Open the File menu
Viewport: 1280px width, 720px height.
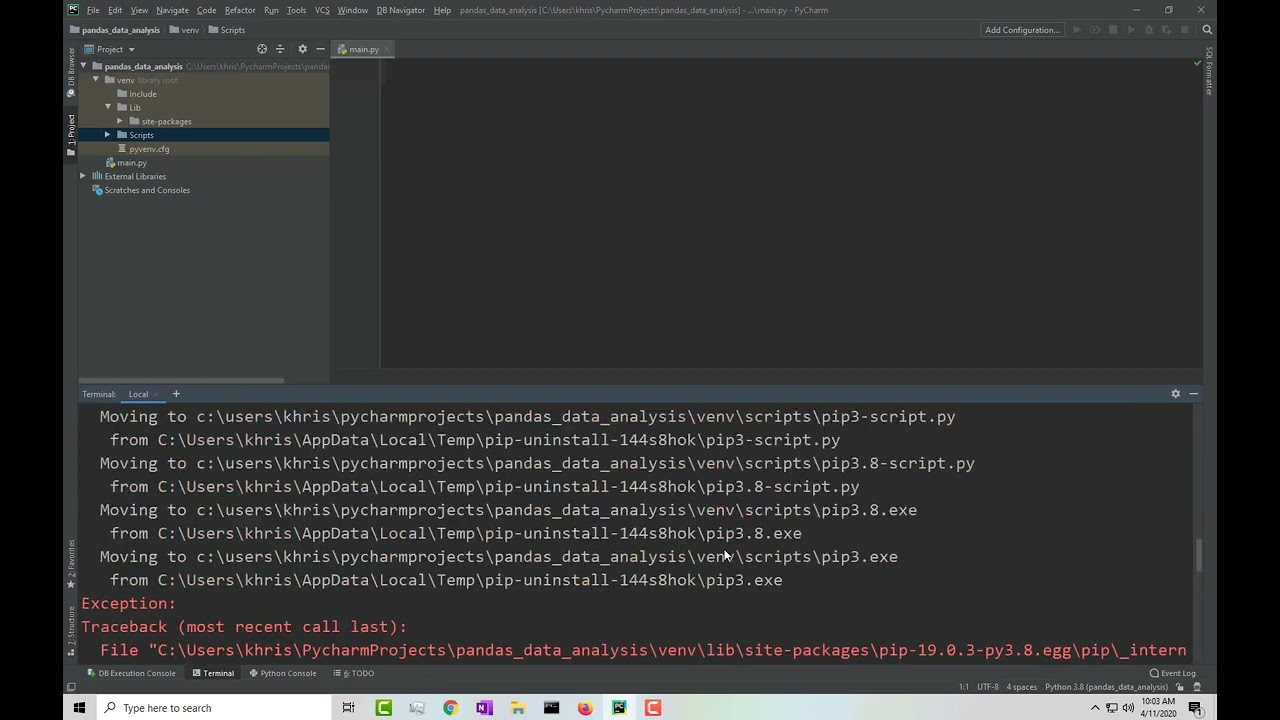93,10
